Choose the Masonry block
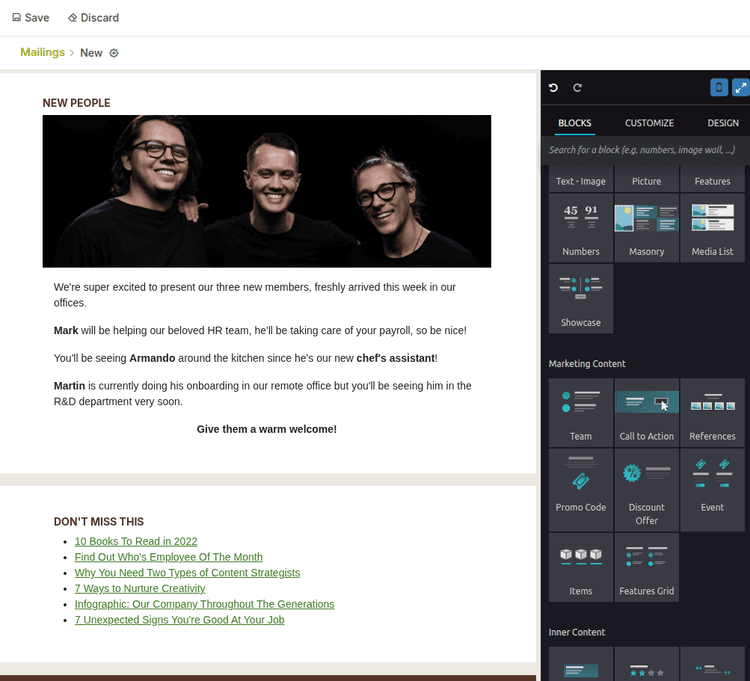 point(646,228)
